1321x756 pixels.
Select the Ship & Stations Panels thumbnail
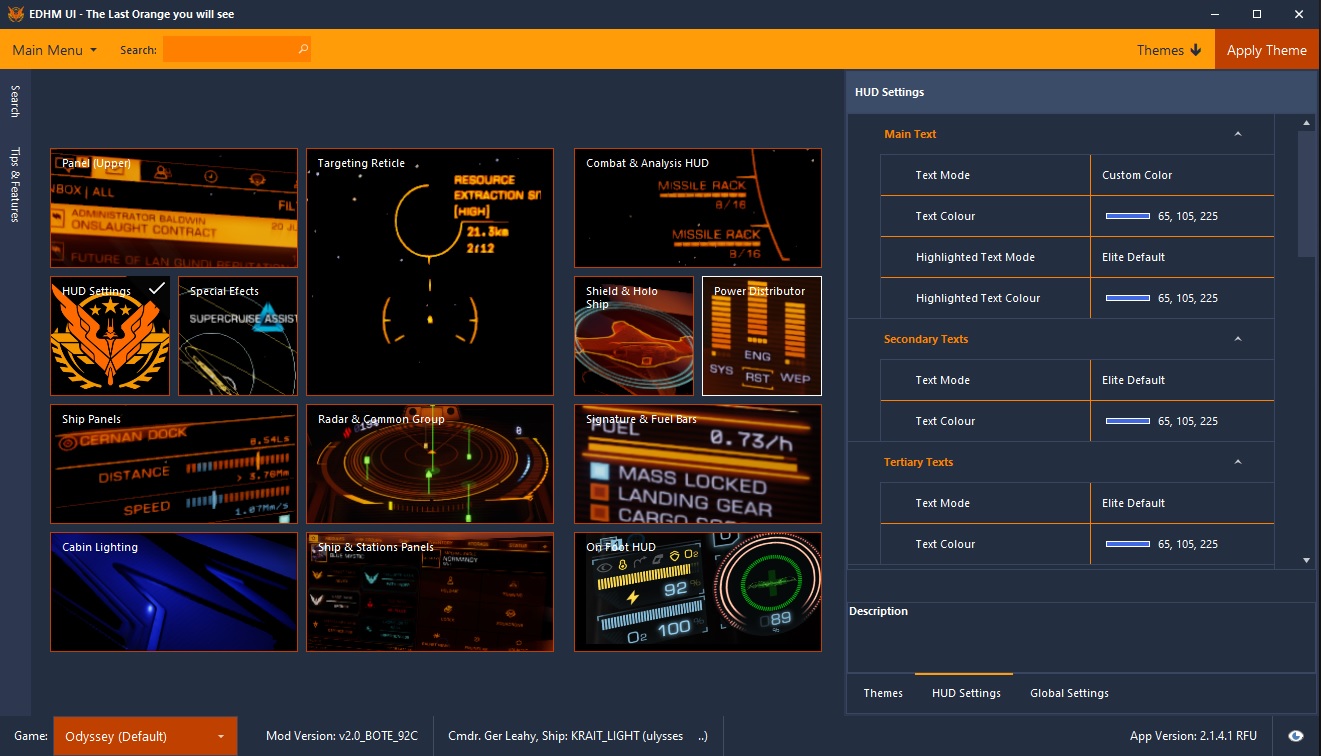(430, 592)
